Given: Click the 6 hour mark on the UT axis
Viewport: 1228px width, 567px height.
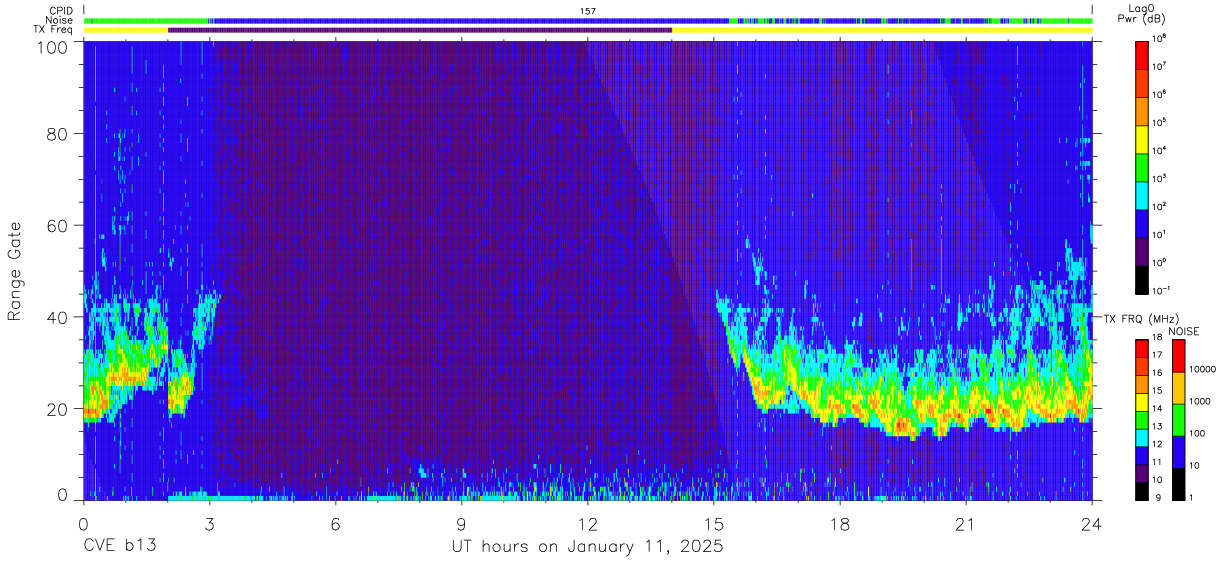Looking at the screenshot, I should click(x=335, y=524).
